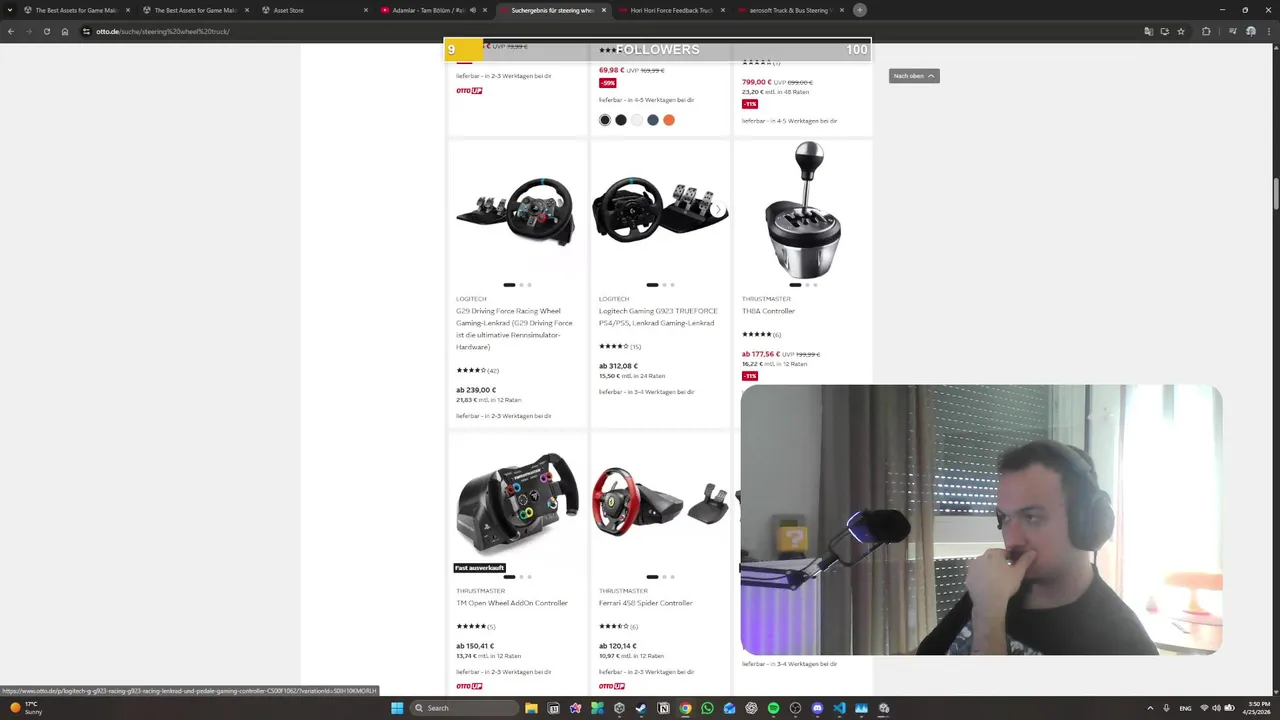Open the Thrustmaster TH8A shifter image
This screenshot has height=720, width=1280.
pos(803,210)
